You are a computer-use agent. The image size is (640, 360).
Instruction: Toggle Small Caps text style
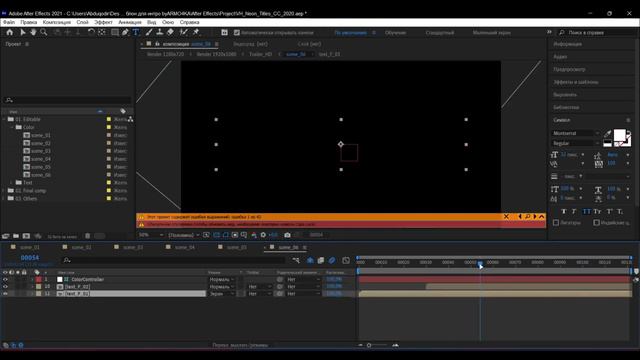[597, 211]
